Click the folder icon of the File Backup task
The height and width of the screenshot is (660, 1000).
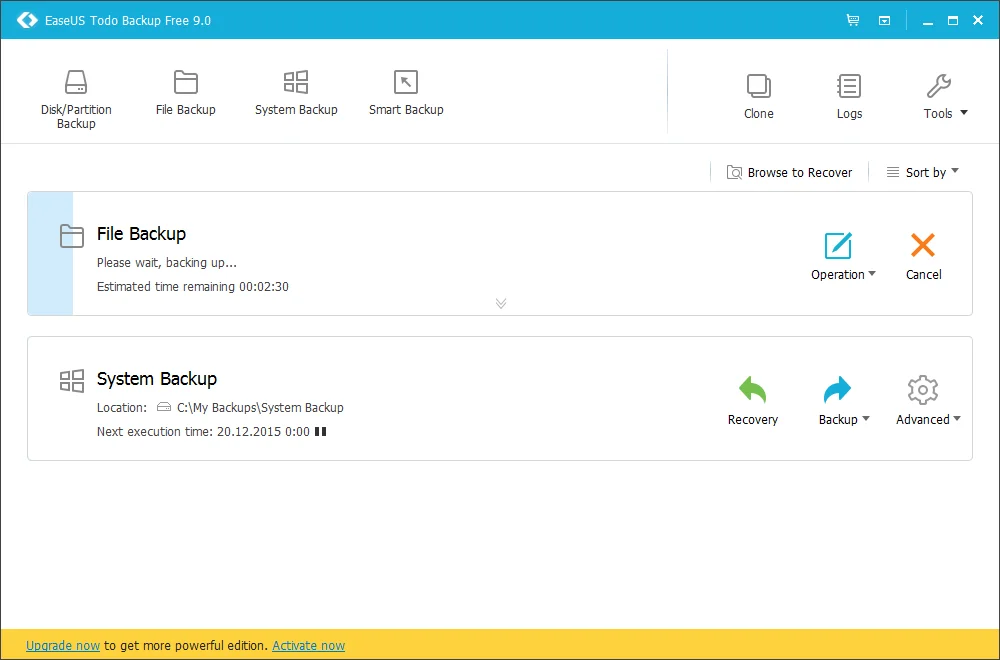point(71,236)
